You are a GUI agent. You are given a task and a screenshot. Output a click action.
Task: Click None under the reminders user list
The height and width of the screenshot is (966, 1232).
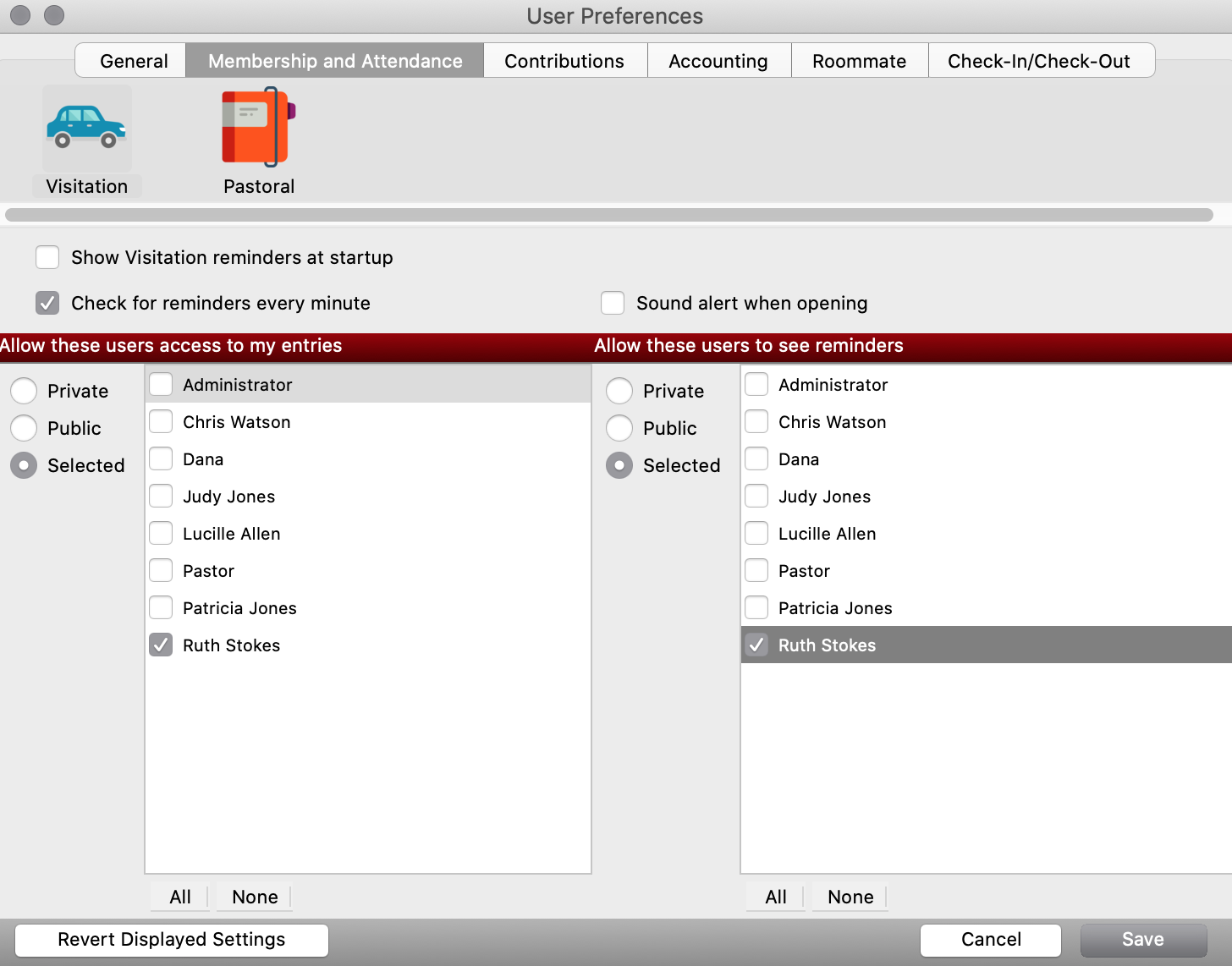[x=850, y=897]
